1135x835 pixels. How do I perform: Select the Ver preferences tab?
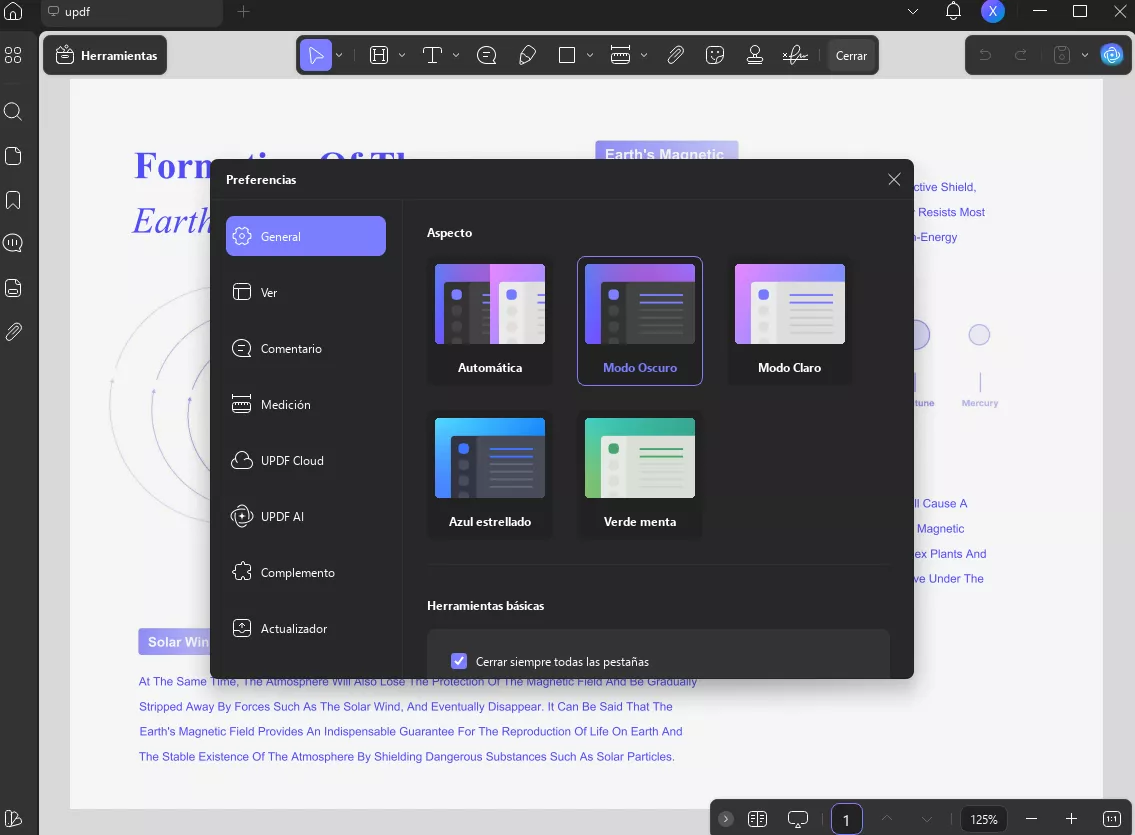coord(305,292)
